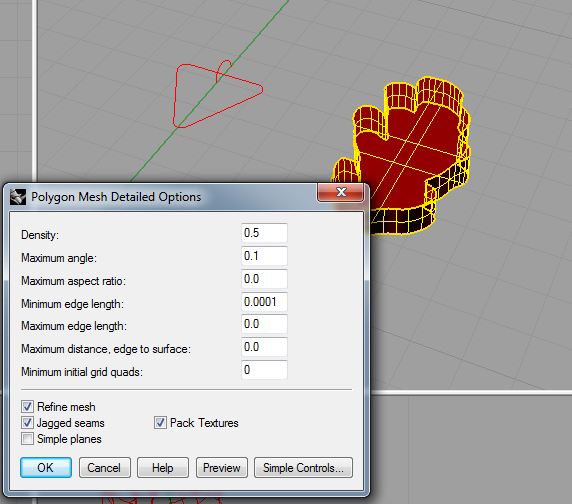Cancel the mesh options dialog

coord(105,468)
